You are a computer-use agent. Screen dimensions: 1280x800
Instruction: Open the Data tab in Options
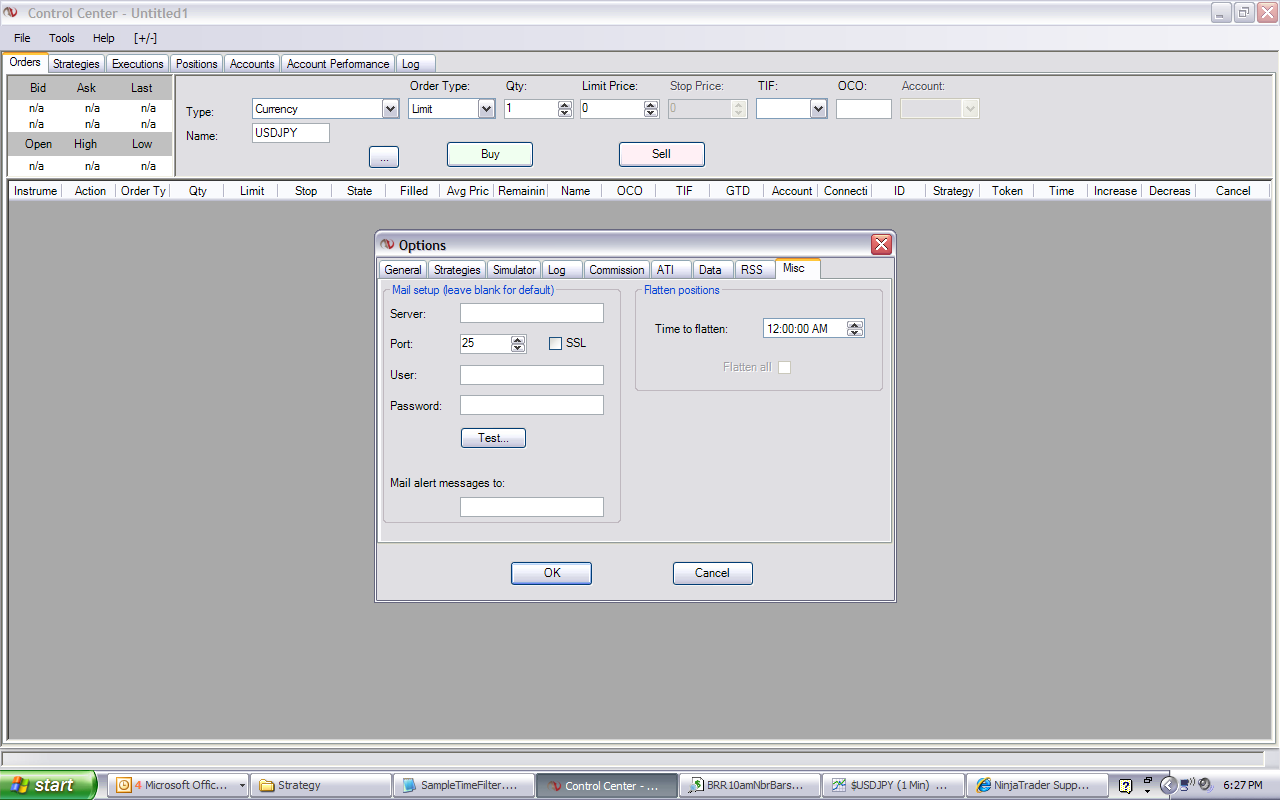[x=711, y=270]
